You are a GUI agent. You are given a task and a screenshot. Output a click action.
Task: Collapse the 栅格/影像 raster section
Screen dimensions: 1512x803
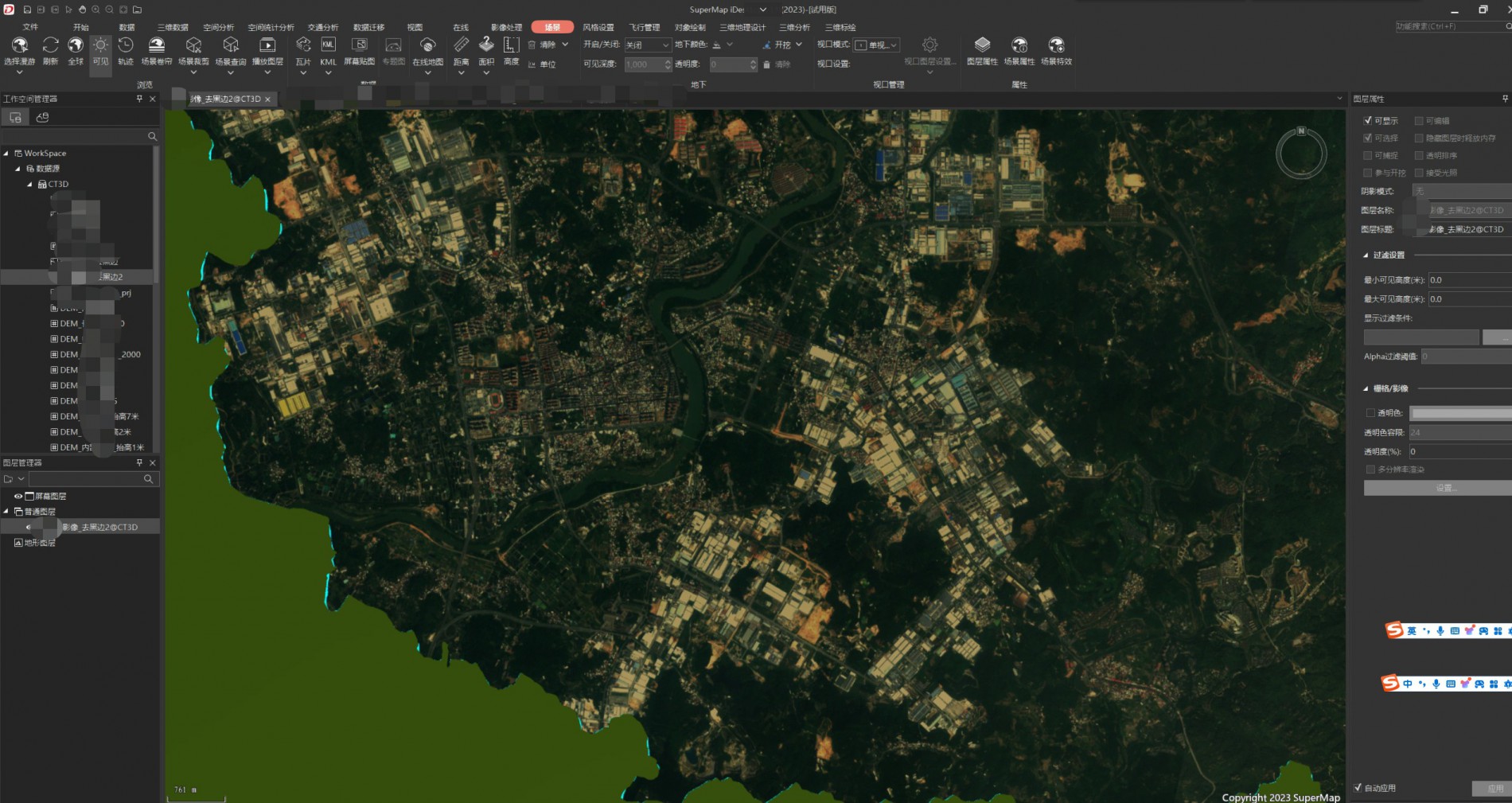point(1366,388)
